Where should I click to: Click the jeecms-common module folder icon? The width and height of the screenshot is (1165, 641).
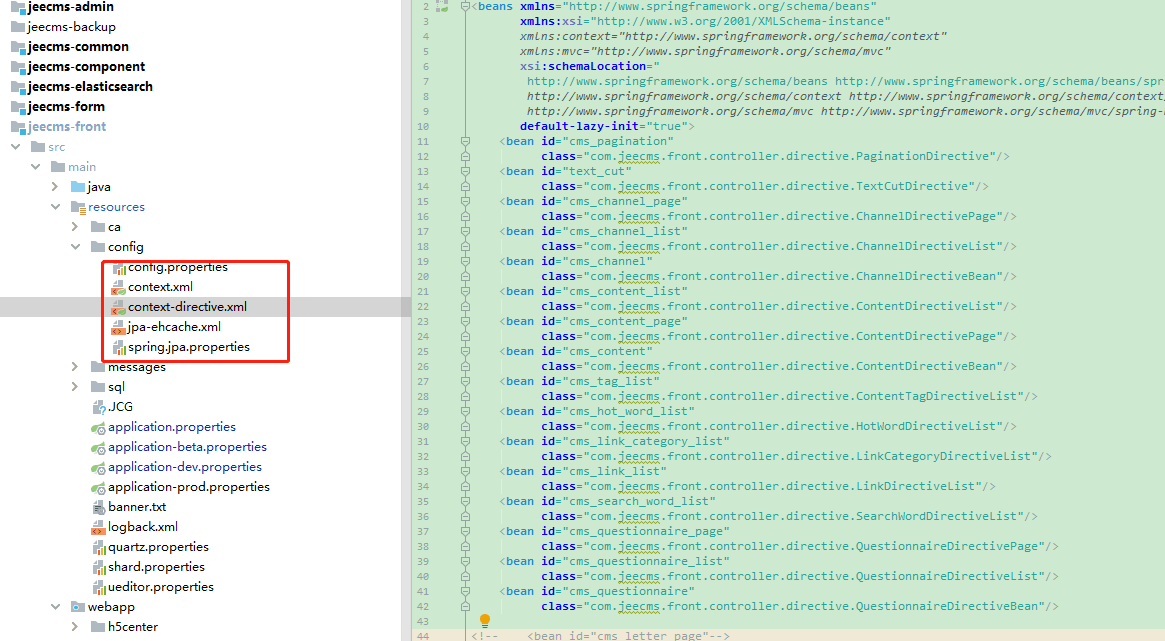point(19,47)
